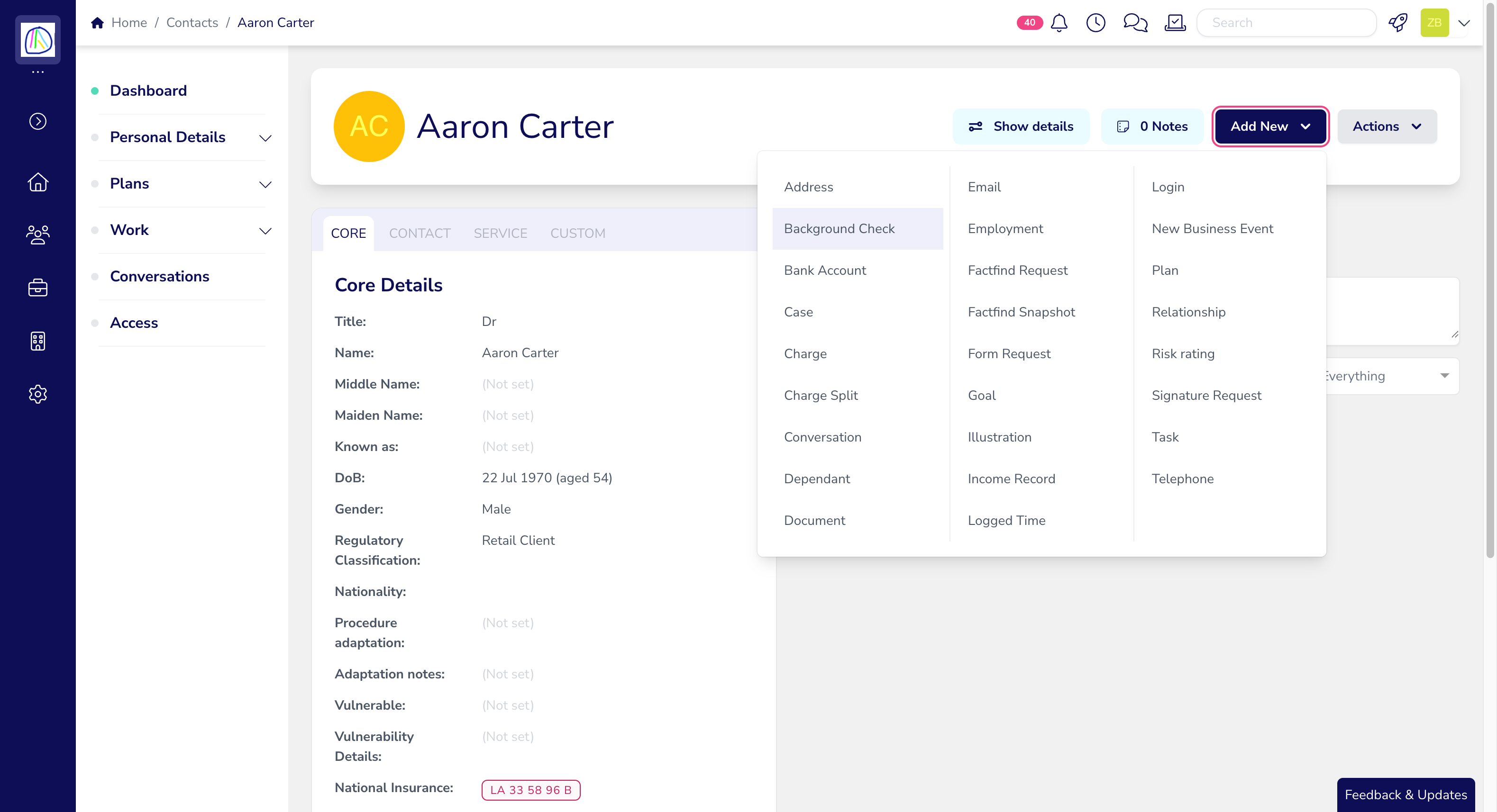
Task: Select Email from Add New menu
Action: click(1041, 187)
